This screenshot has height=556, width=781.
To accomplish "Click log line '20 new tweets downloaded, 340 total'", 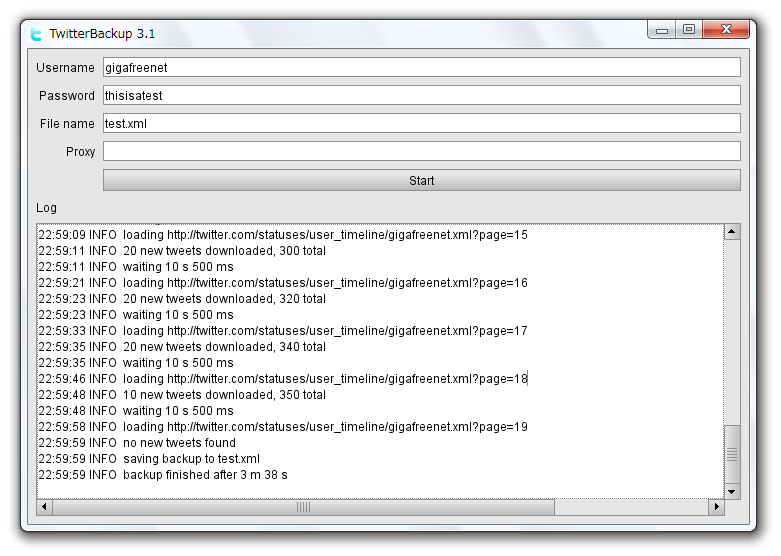I will [x=182, y=347].
